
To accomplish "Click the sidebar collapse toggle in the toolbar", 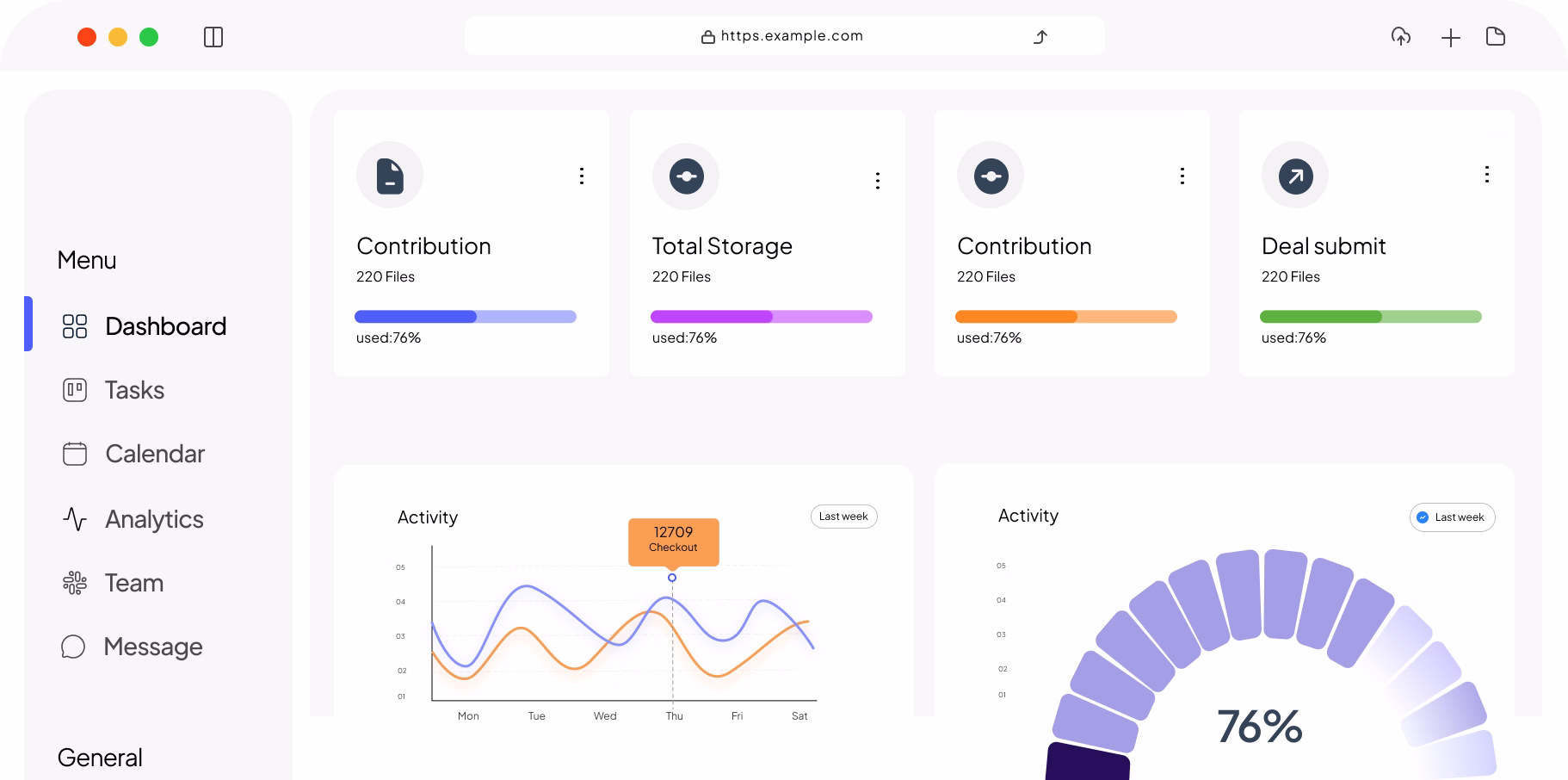I will click(214, 36).
